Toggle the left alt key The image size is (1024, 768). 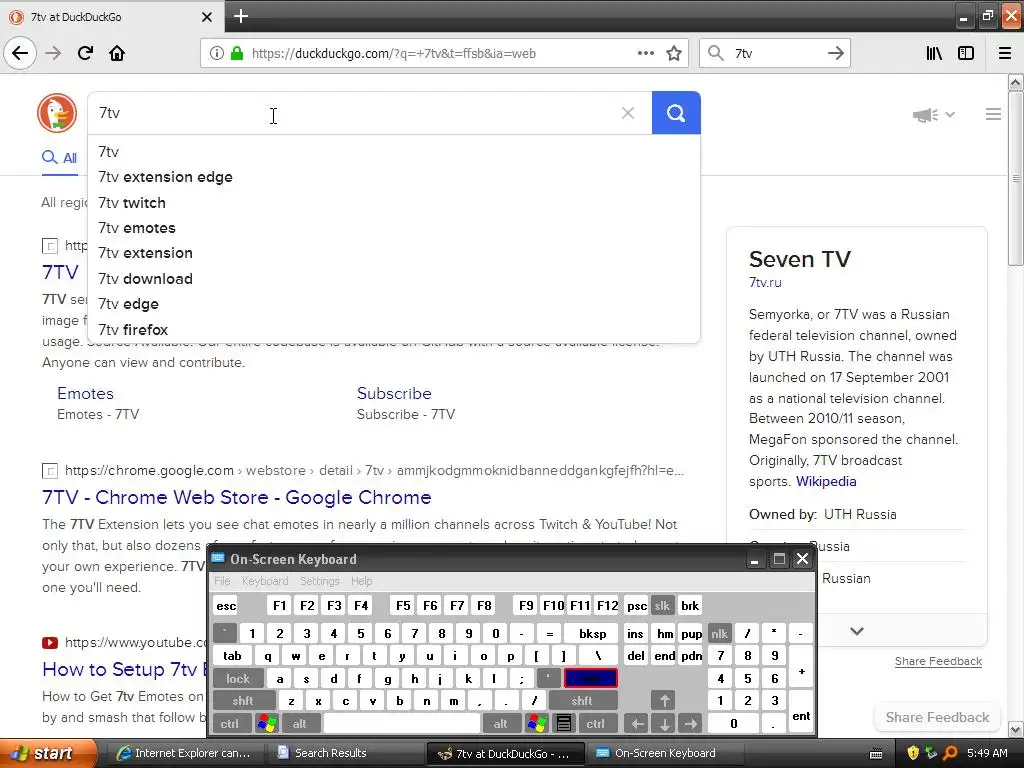pos(300,724)
